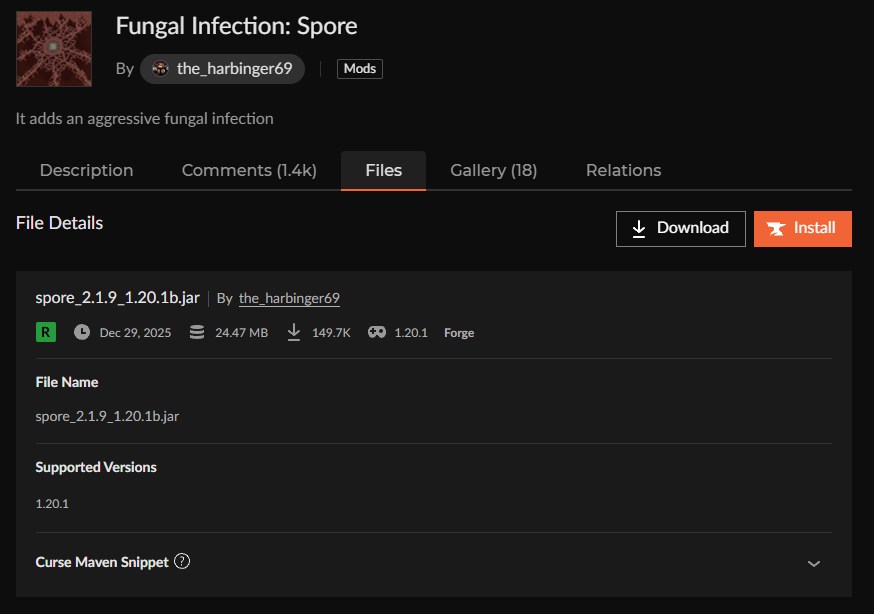Open the Description tab
874x614 pixels.
pos(86,170)
